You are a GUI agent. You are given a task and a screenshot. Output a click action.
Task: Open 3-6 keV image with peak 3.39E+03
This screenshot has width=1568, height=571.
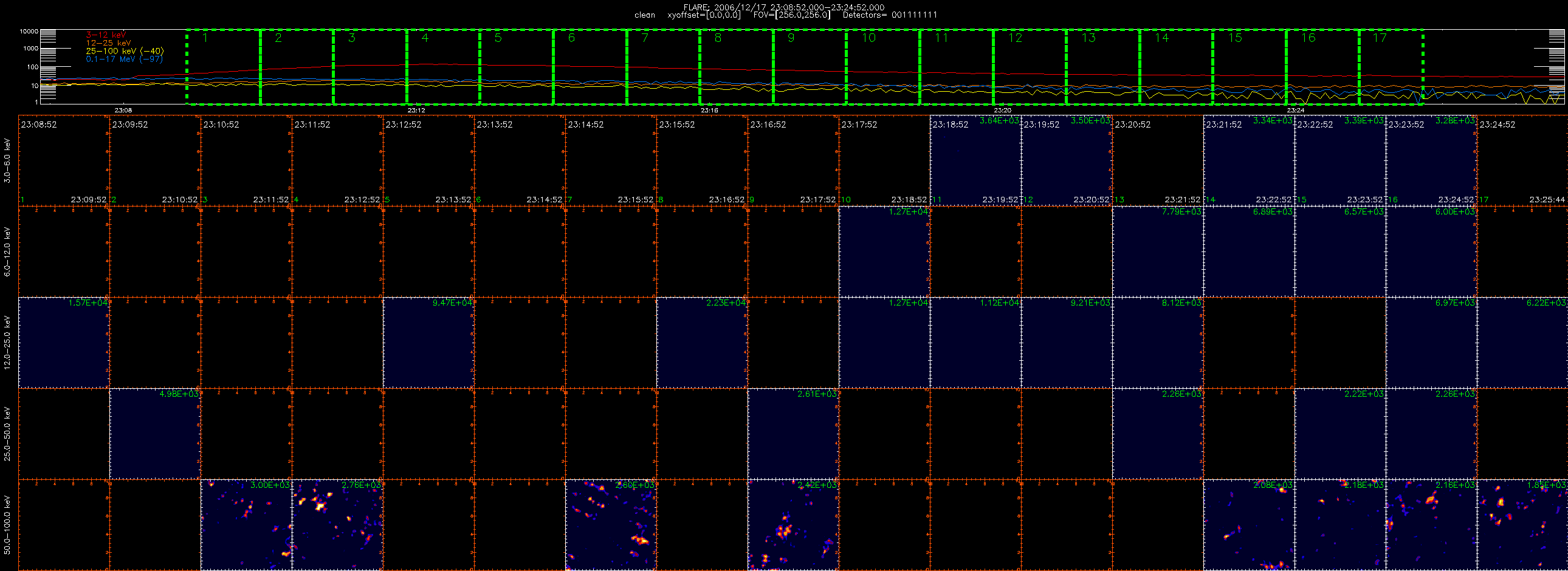point(1341,160)
